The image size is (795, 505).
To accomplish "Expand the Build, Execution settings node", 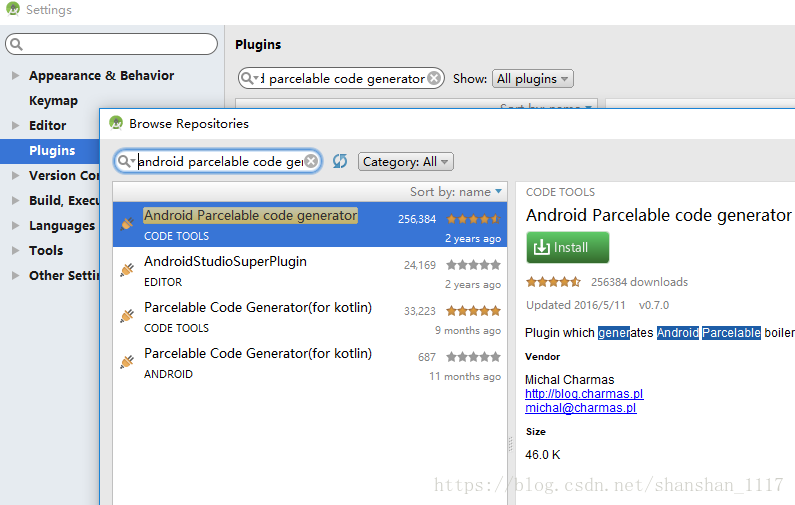I will point(15,200).
